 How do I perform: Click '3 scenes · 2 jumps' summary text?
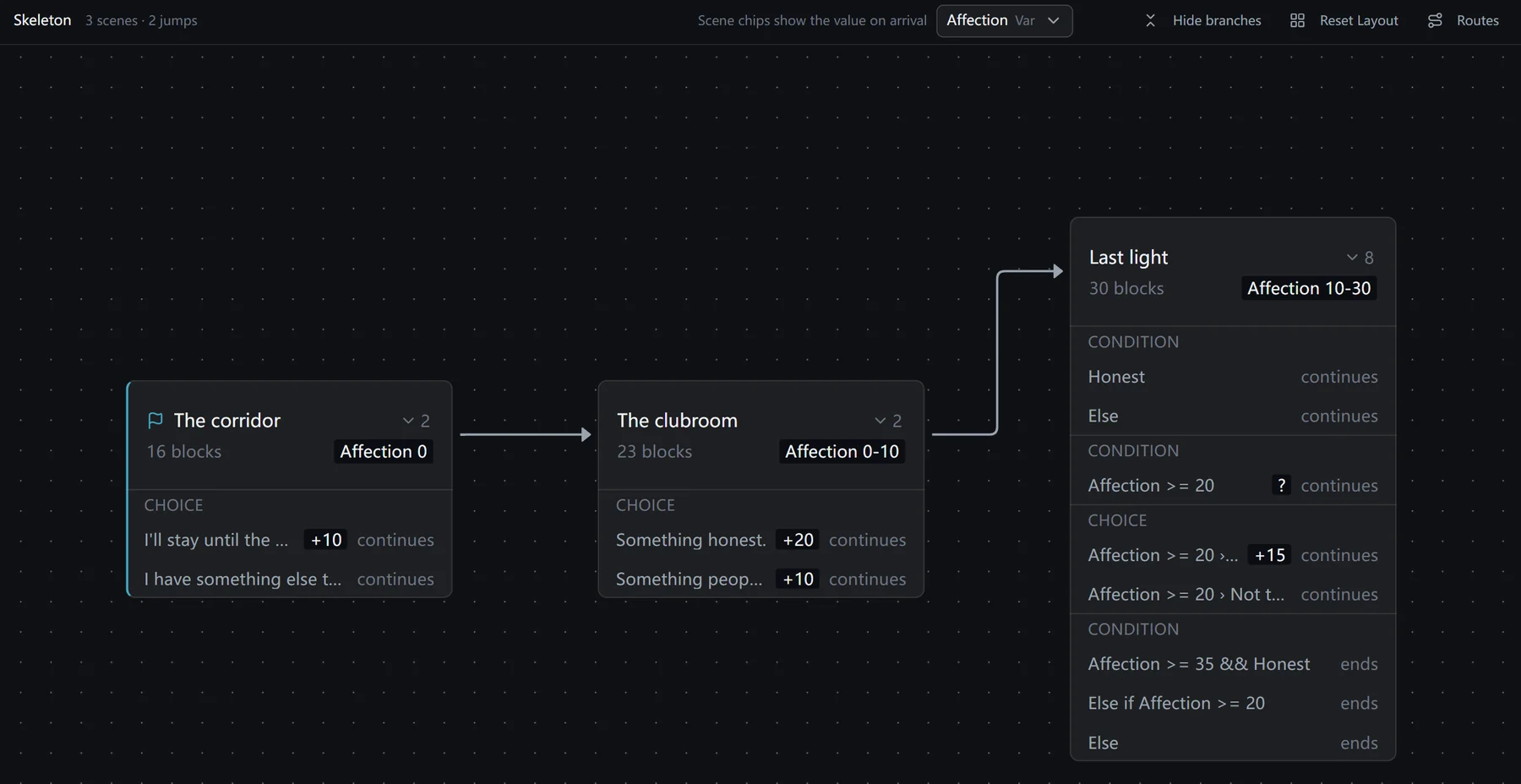click(x=141, y=20)
